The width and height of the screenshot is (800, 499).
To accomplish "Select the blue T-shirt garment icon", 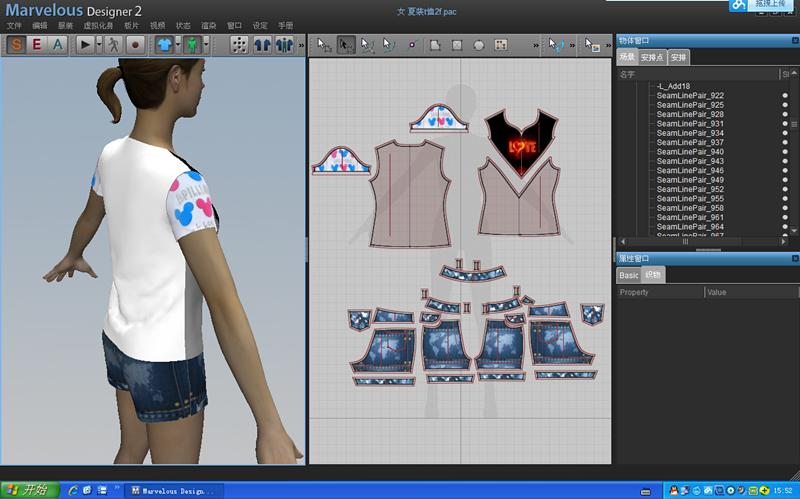I will [x=163, y=45].
